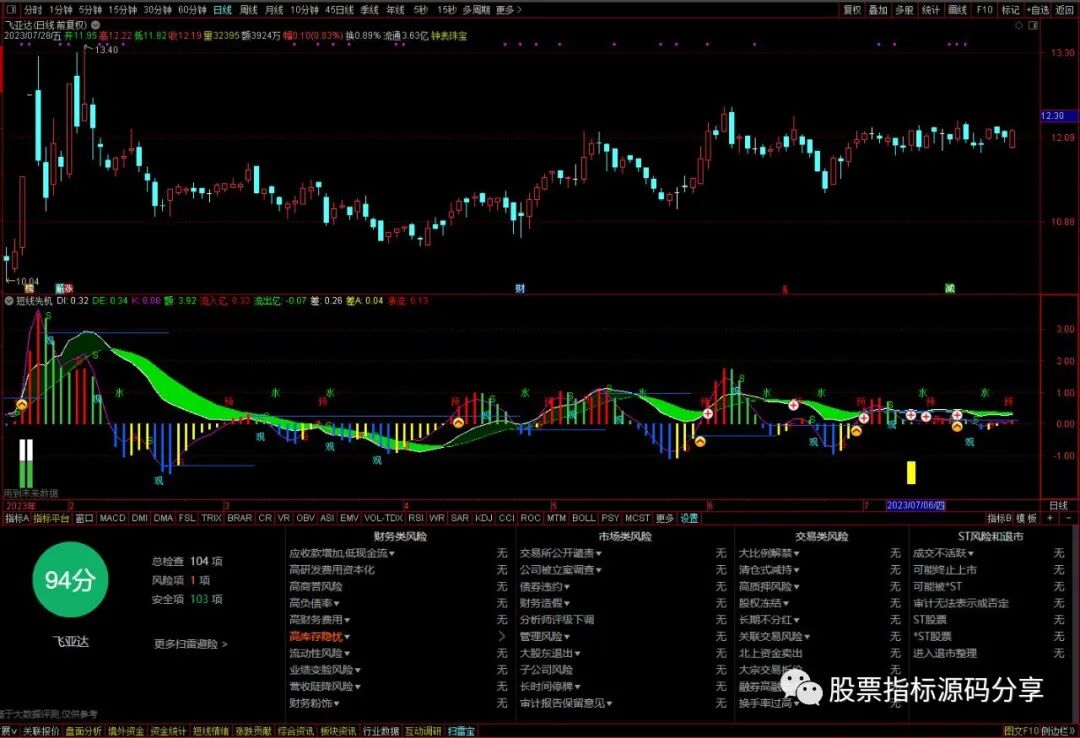This screenshot has width=1080, height=738.
Task: Select VOL-TDX indicator
Action: point(383,517)
